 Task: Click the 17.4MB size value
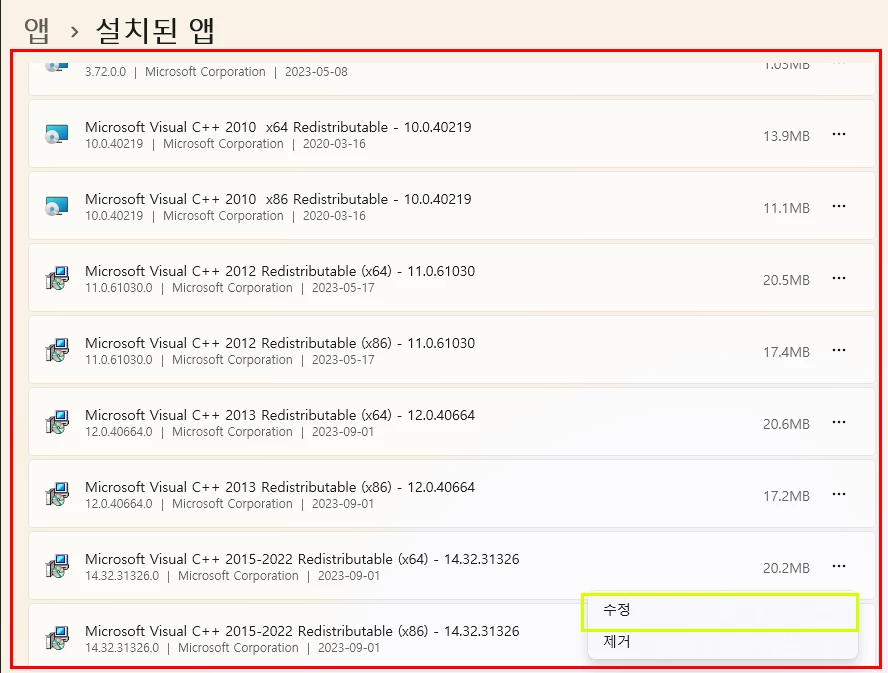786,352
